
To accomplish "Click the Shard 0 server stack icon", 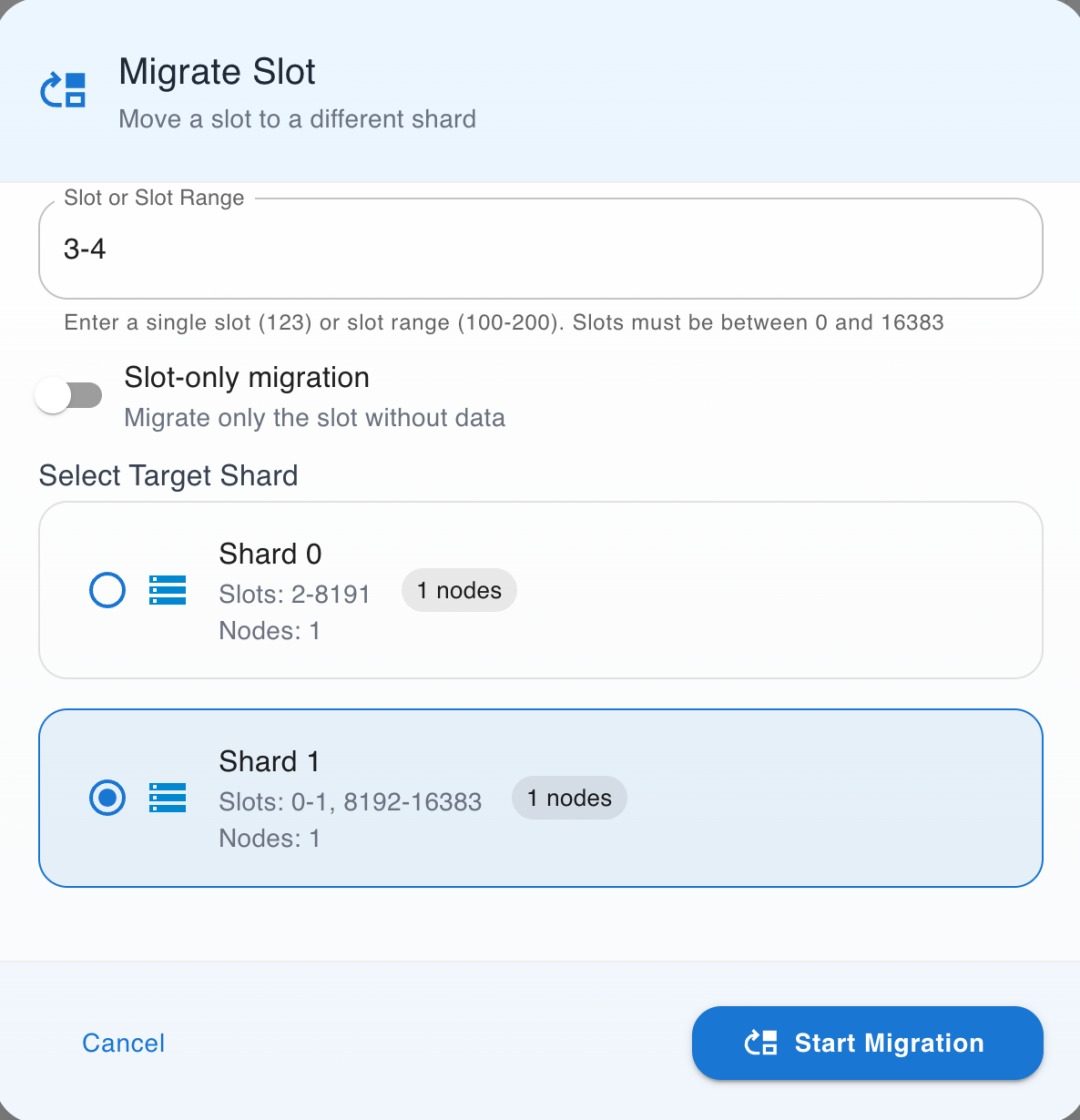I will pyautogui.click(x=168, y=590).
